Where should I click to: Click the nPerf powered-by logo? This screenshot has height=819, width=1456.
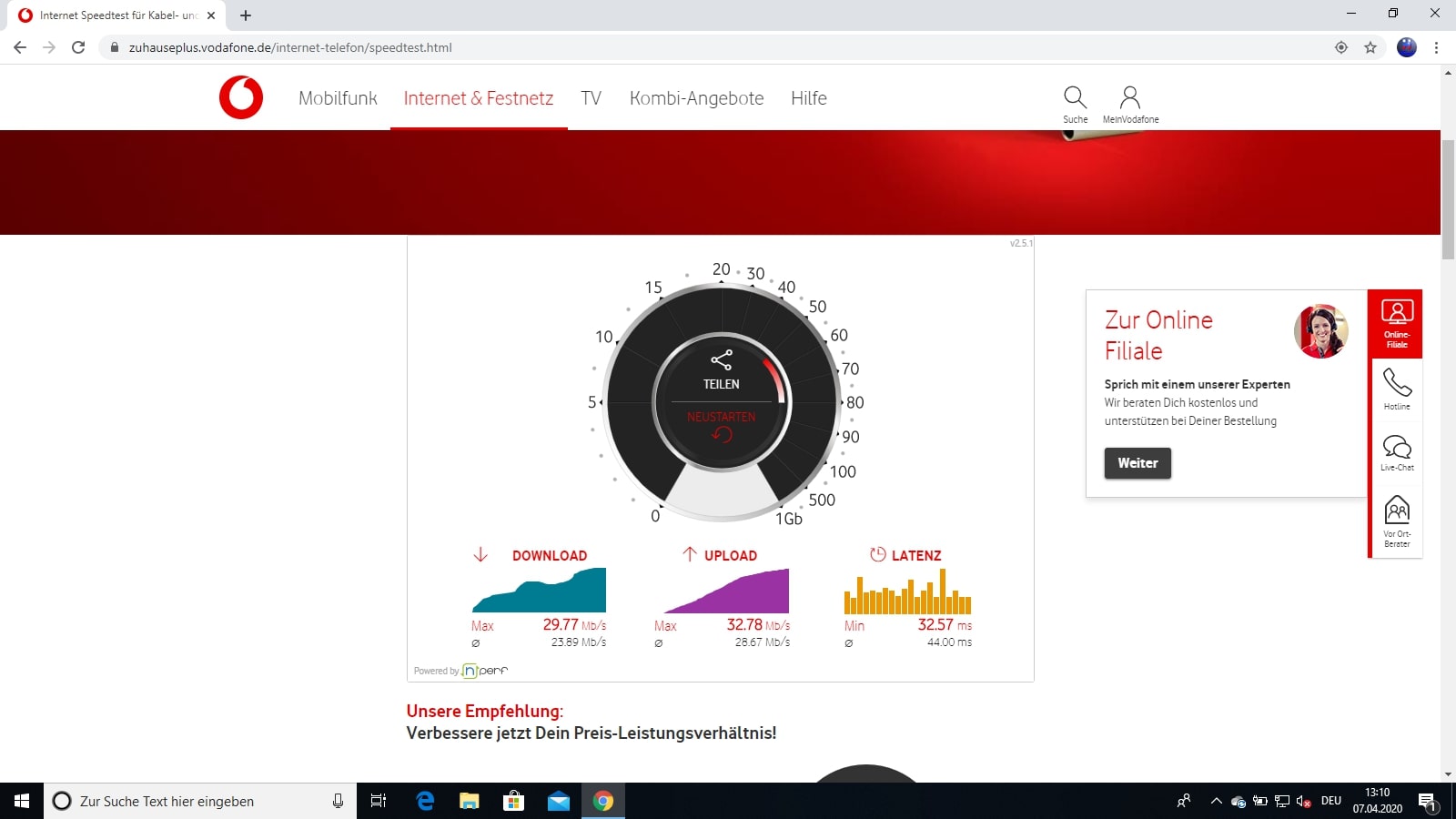(x=484, y=671)
